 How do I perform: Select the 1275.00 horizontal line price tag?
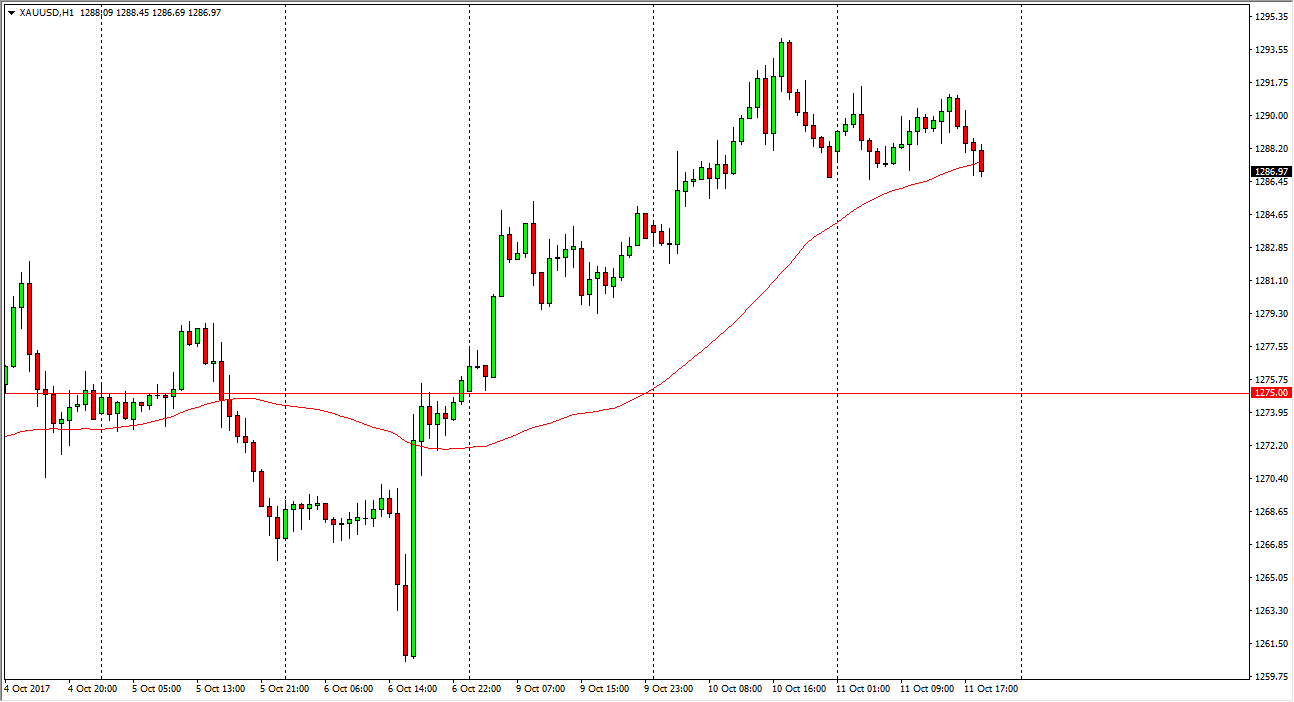pyautogui.click(x=1269, y=393)
